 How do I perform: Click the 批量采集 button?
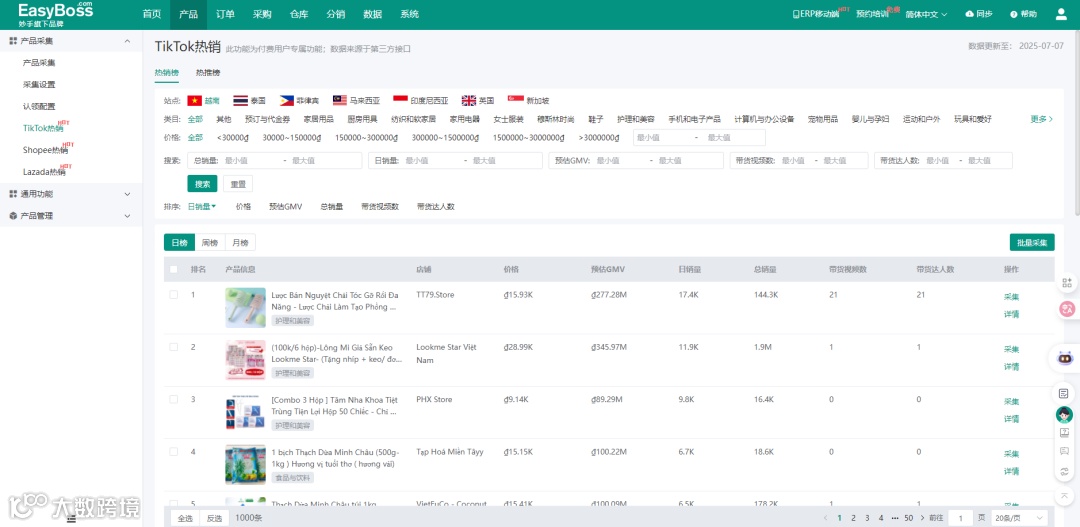(x=1032, y=242)
